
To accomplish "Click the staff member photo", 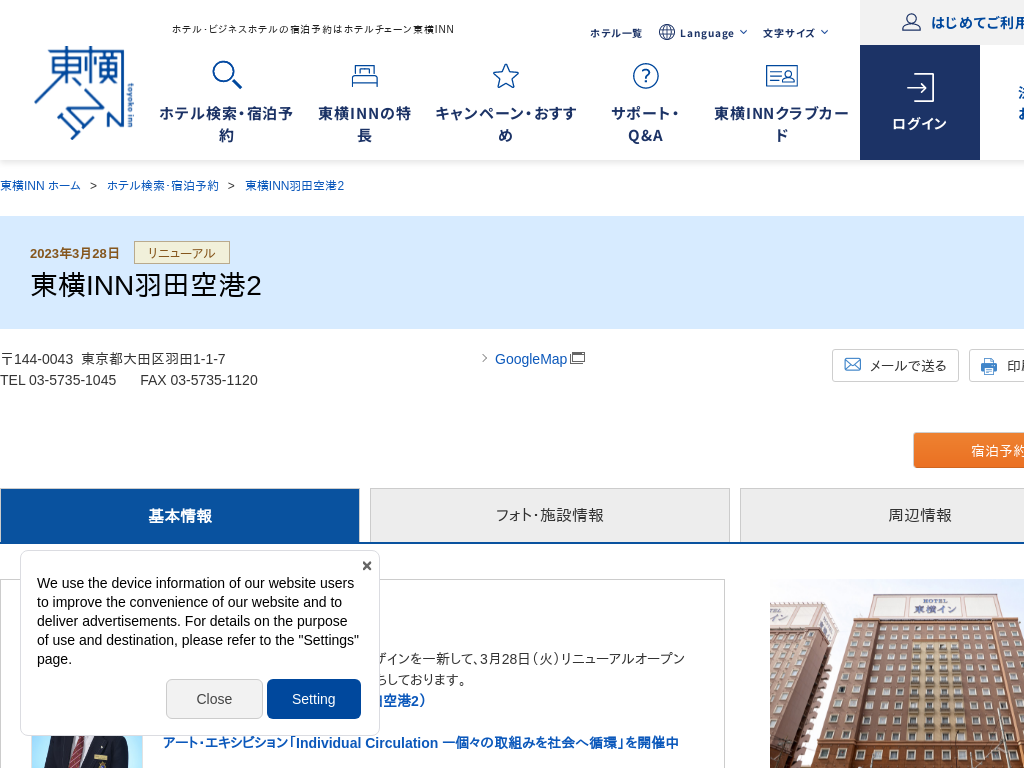I will [87, 752].
